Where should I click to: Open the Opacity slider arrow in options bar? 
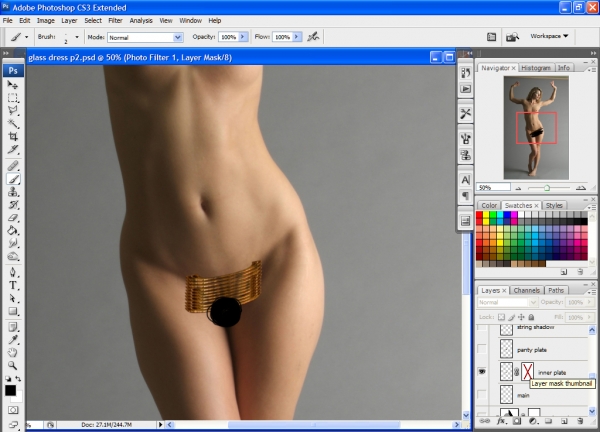[243, 37]
